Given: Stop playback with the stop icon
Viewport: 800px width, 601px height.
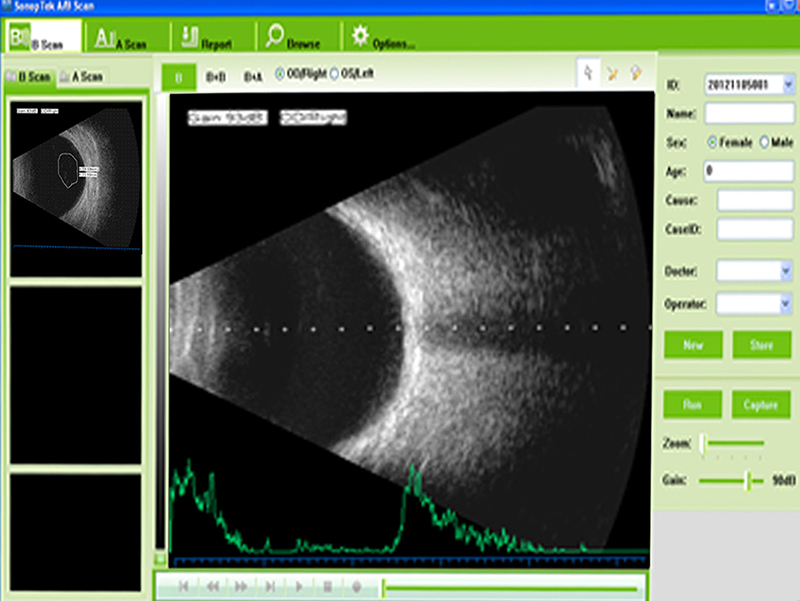Looking at the screenshot, I should point(327,587).
